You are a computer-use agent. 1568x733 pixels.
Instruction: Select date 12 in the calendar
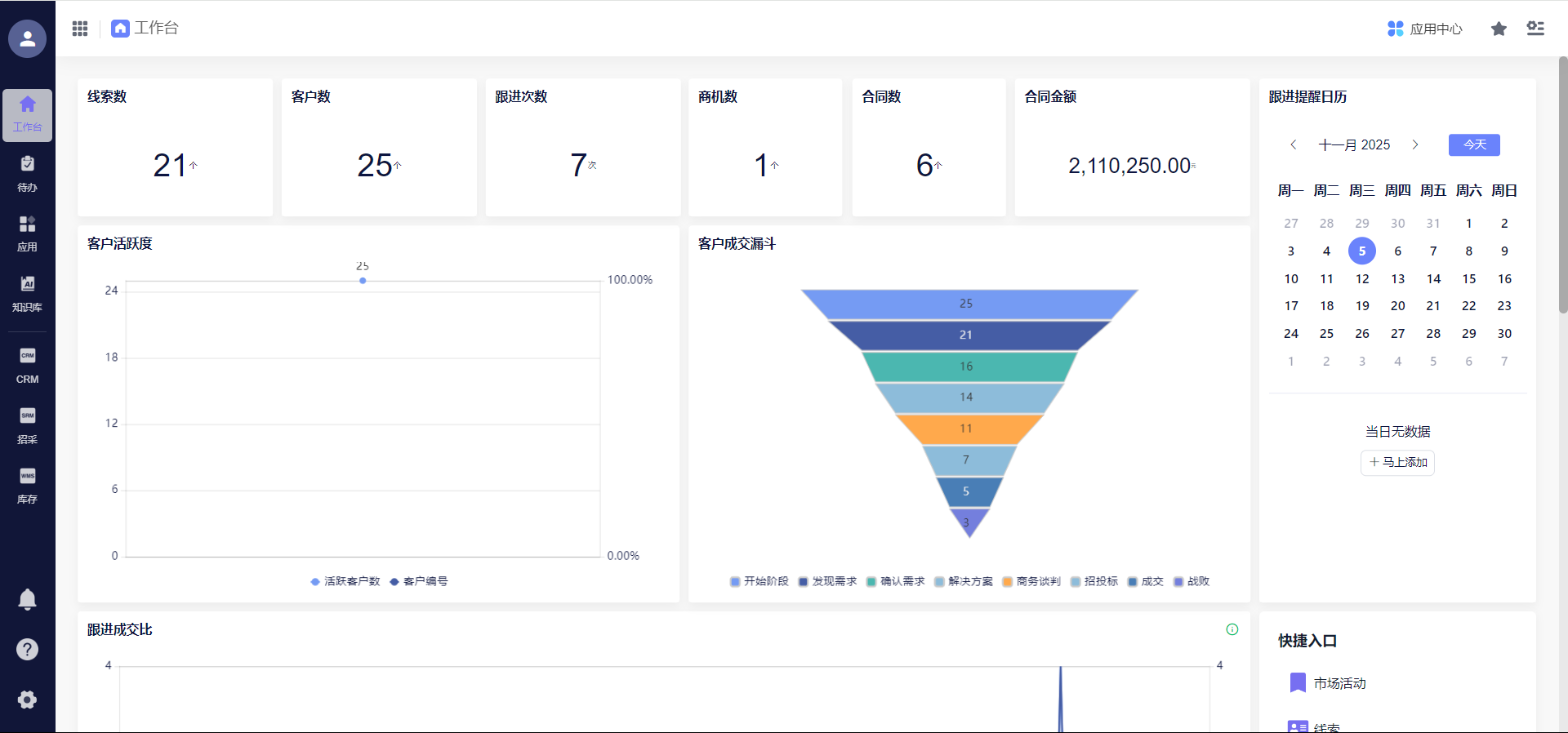pyautogui.click(x=1362, y=279)
